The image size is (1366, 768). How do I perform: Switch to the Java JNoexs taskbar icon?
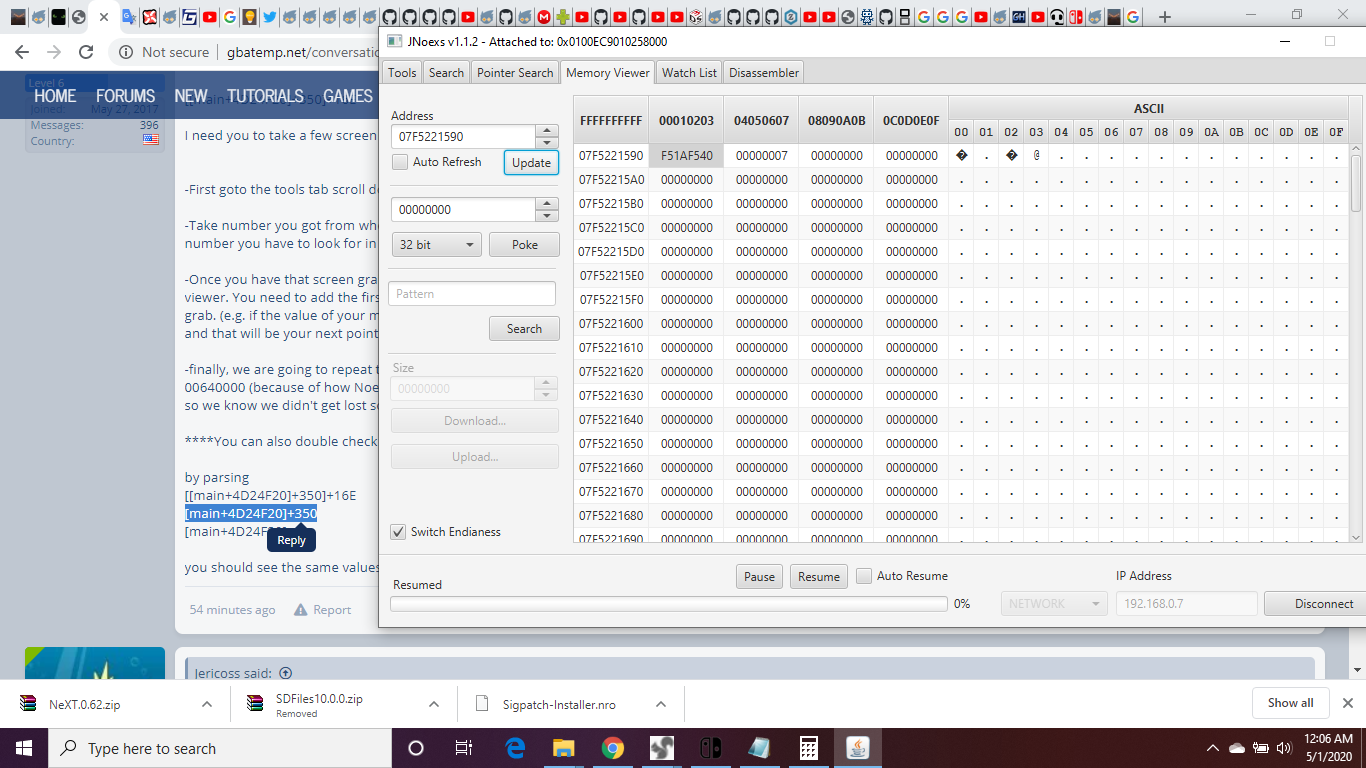pos(857,748)
